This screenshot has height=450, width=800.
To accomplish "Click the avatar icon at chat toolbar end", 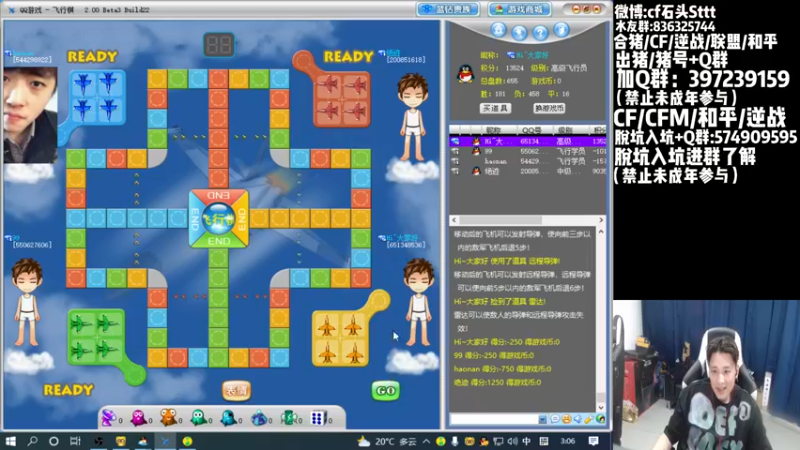I will 601,419.
